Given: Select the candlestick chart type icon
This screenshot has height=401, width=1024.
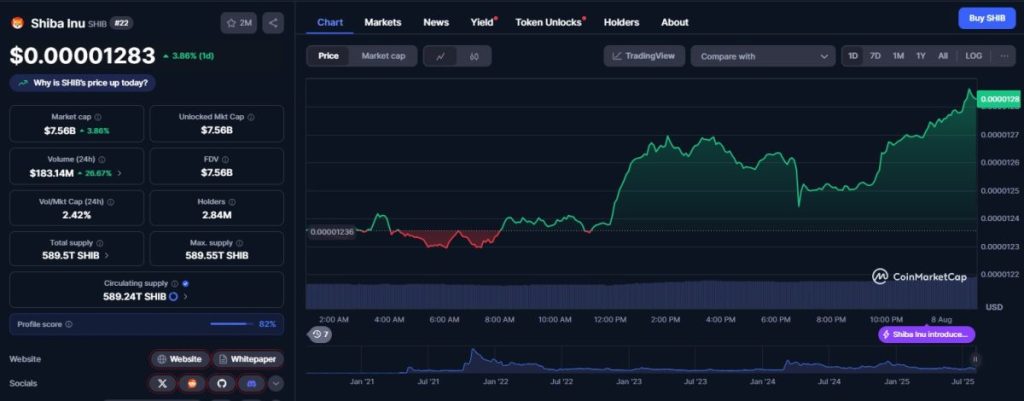Looking at the screenshot, I should (474, 57).
